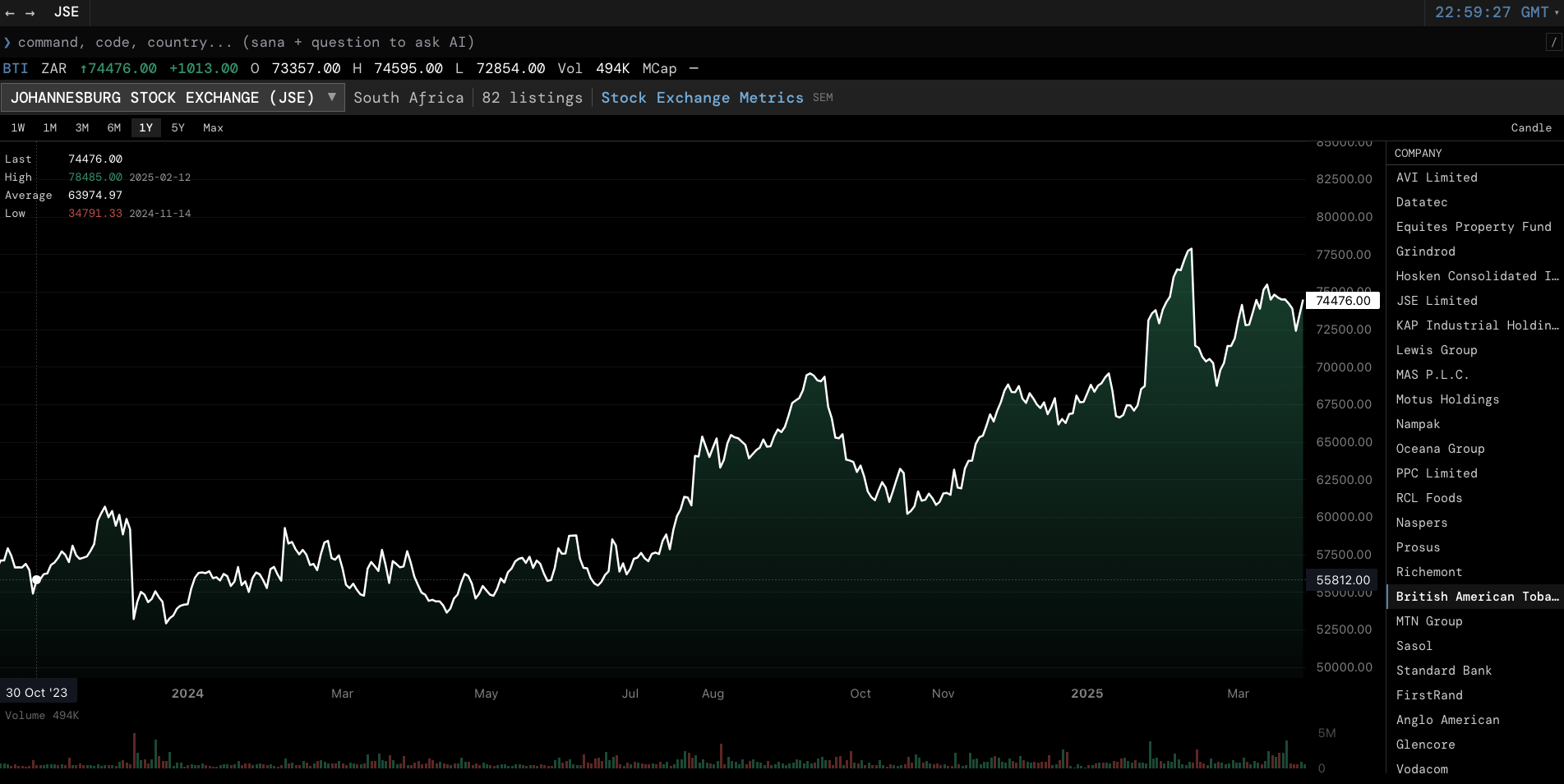Click the back navigation arrow
1564x784 pixels.
10,12
